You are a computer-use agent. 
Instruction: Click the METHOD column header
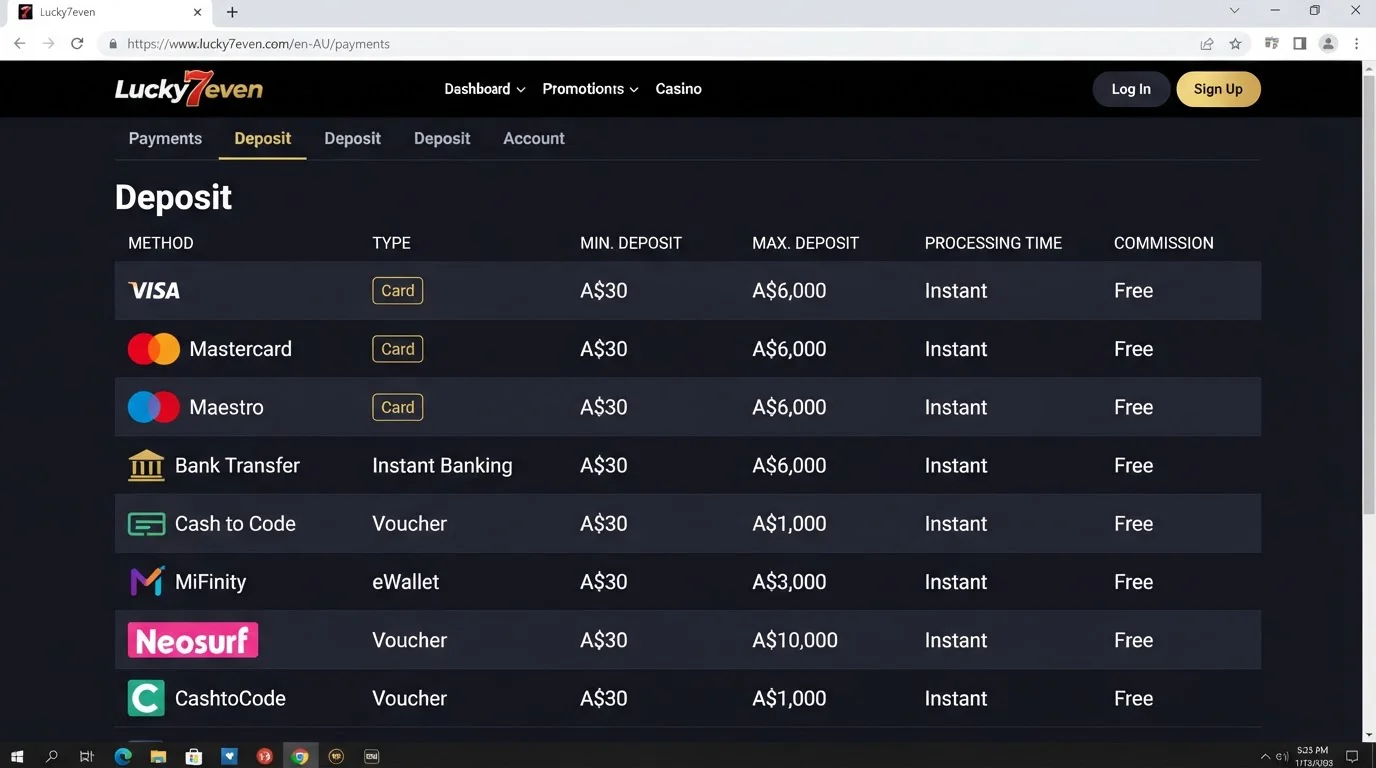[161, 243]
